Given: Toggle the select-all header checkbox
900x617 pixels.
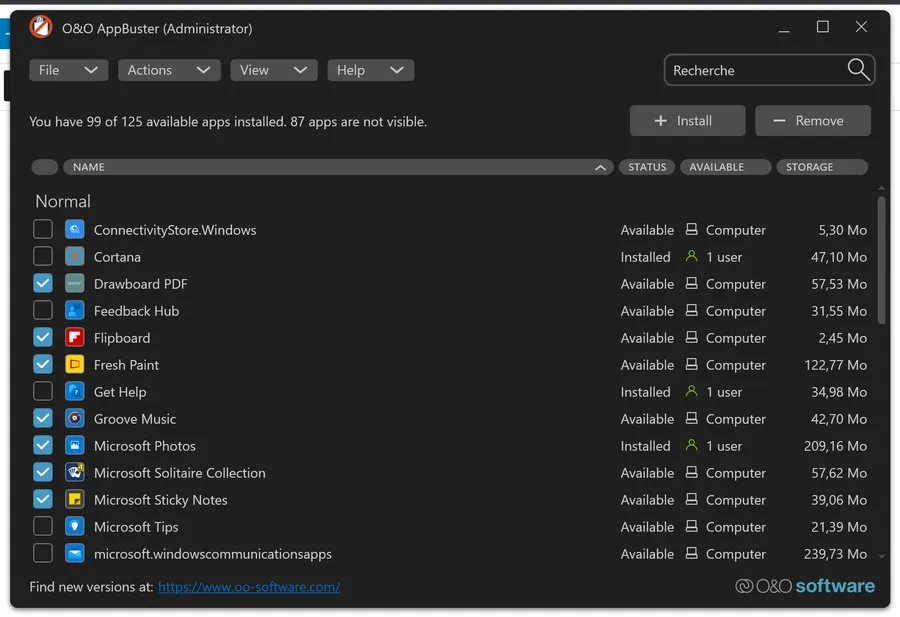Looking at the screenshot, I should coord(45,167).
